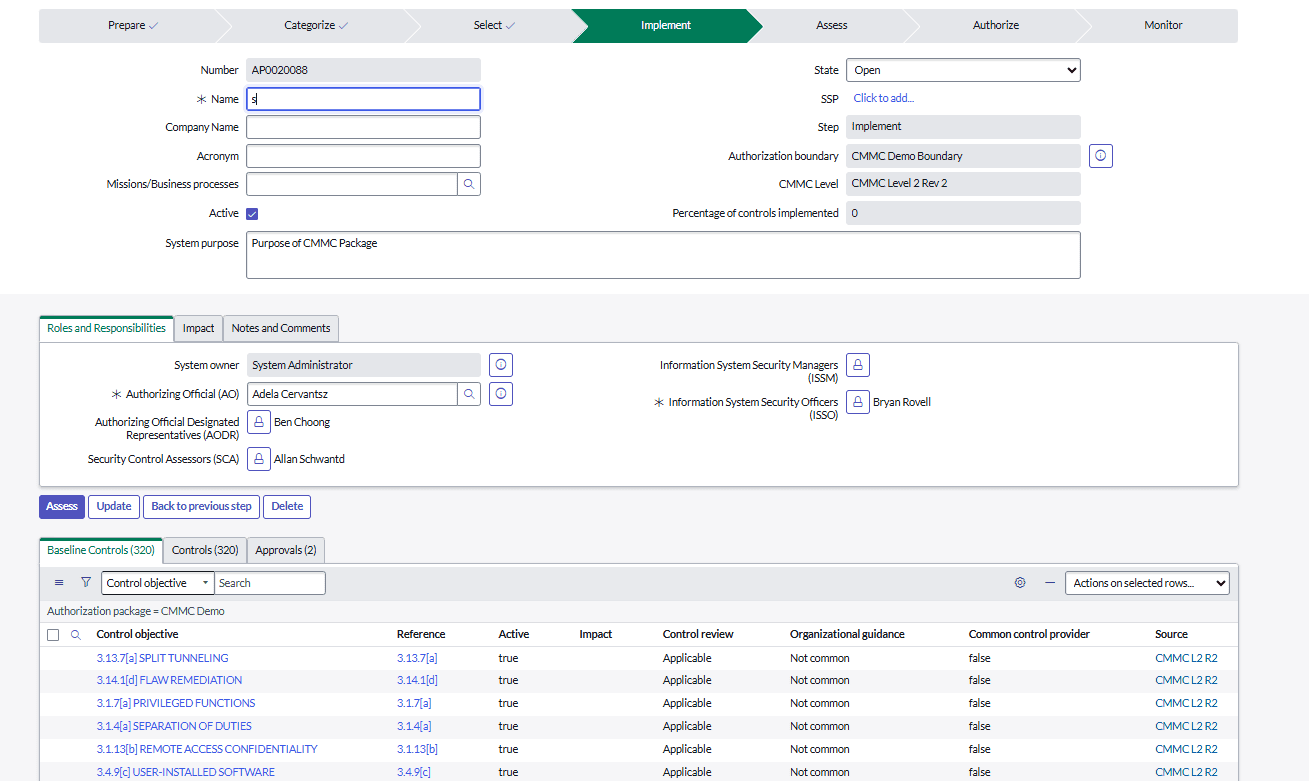This screenshot has width=1309, height=781.
Task: Click the System purpose text area
Action: [x=663, y=255]
